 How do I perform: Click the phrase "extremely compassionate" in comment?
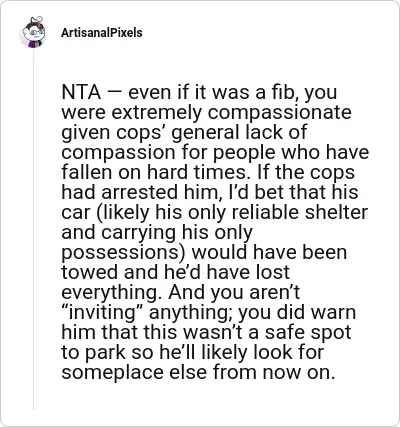[231, 113]
